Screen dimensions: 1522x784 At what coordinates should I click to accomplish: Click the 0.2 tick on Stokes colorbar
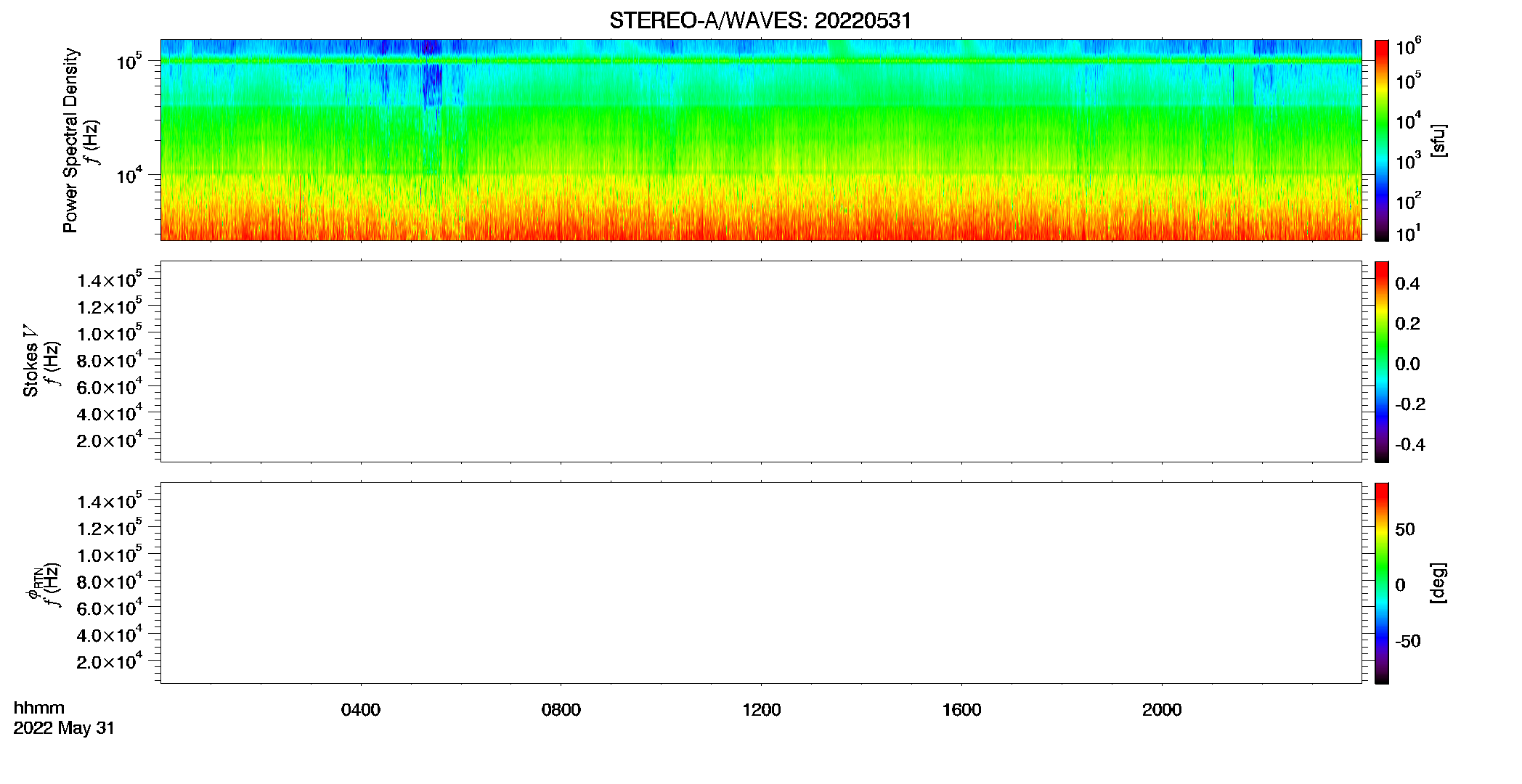tap(1407, 324)
